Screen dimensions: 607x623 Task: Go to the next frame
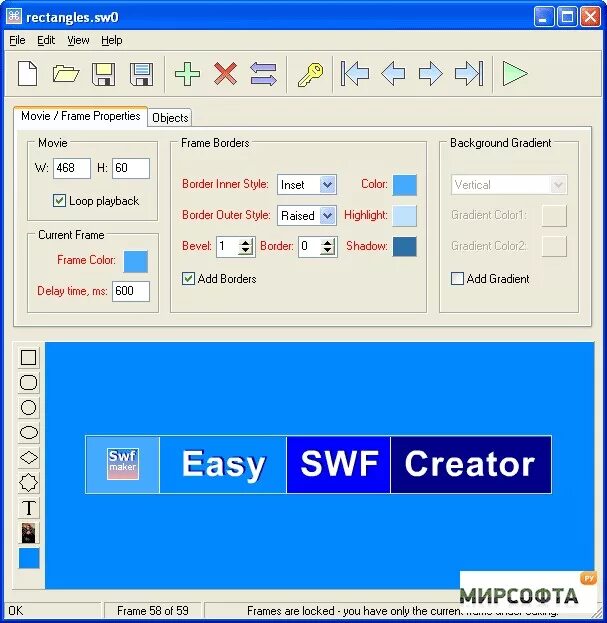[x=431, y=74]
